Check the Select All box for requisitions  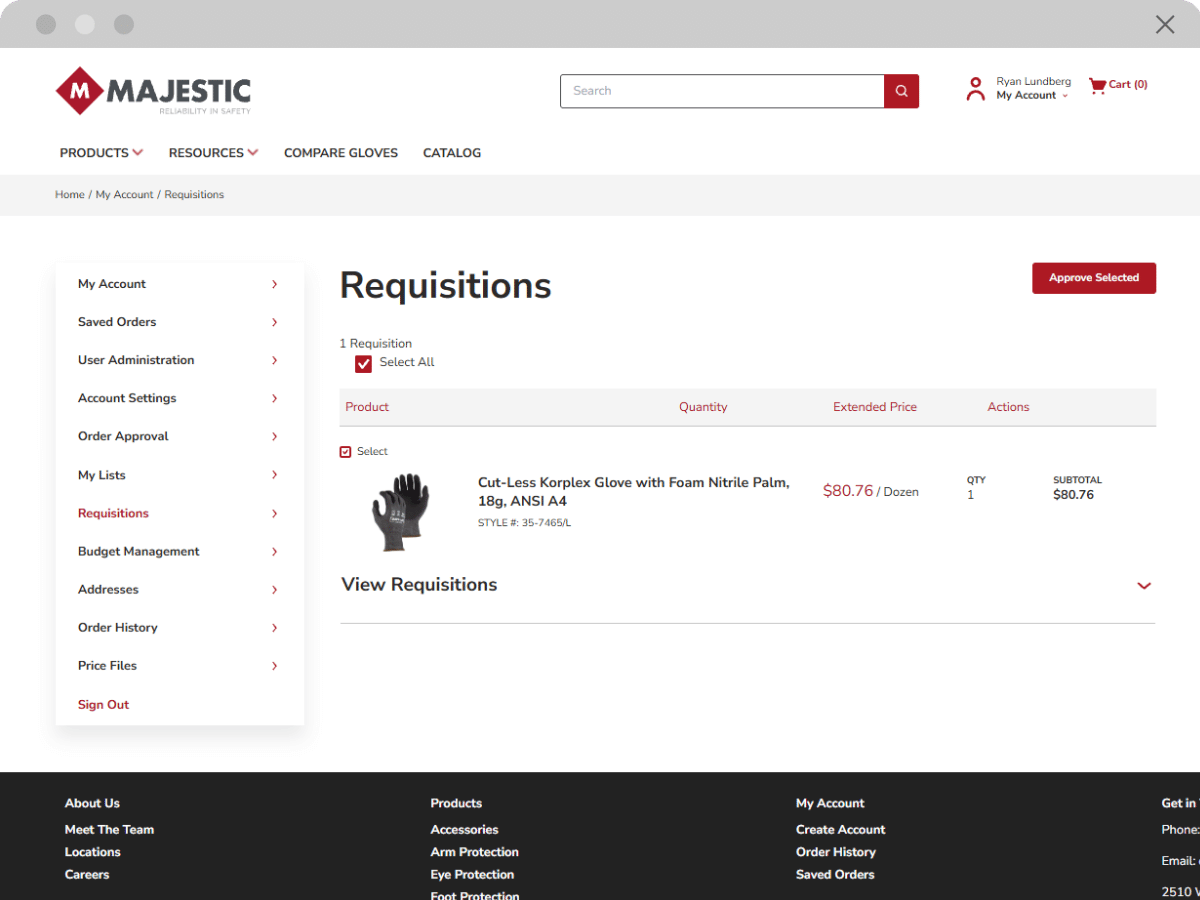[x=363, y=364]
